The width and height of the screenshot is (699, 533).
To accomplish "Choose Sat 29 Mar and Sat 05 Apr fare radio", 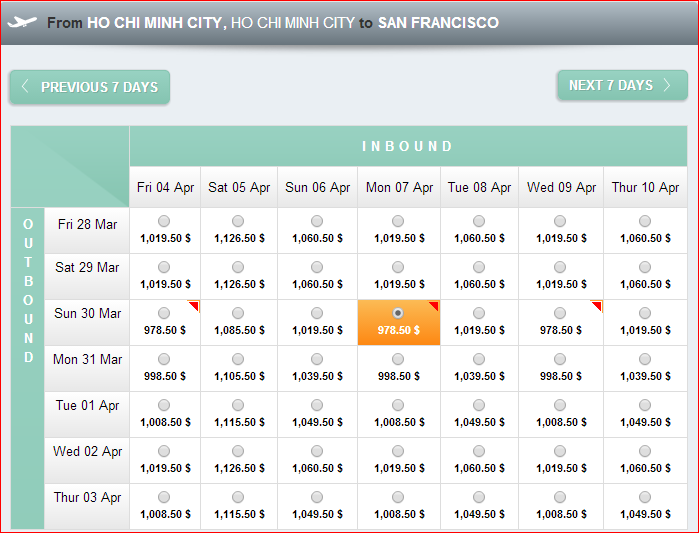I will pos(238,267).
